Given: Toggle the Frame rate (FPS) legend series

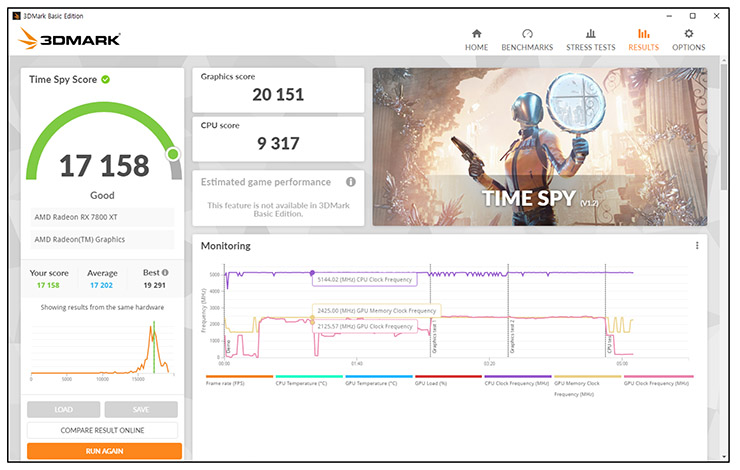Looking at the screenshot, I should tap(238, 383).
